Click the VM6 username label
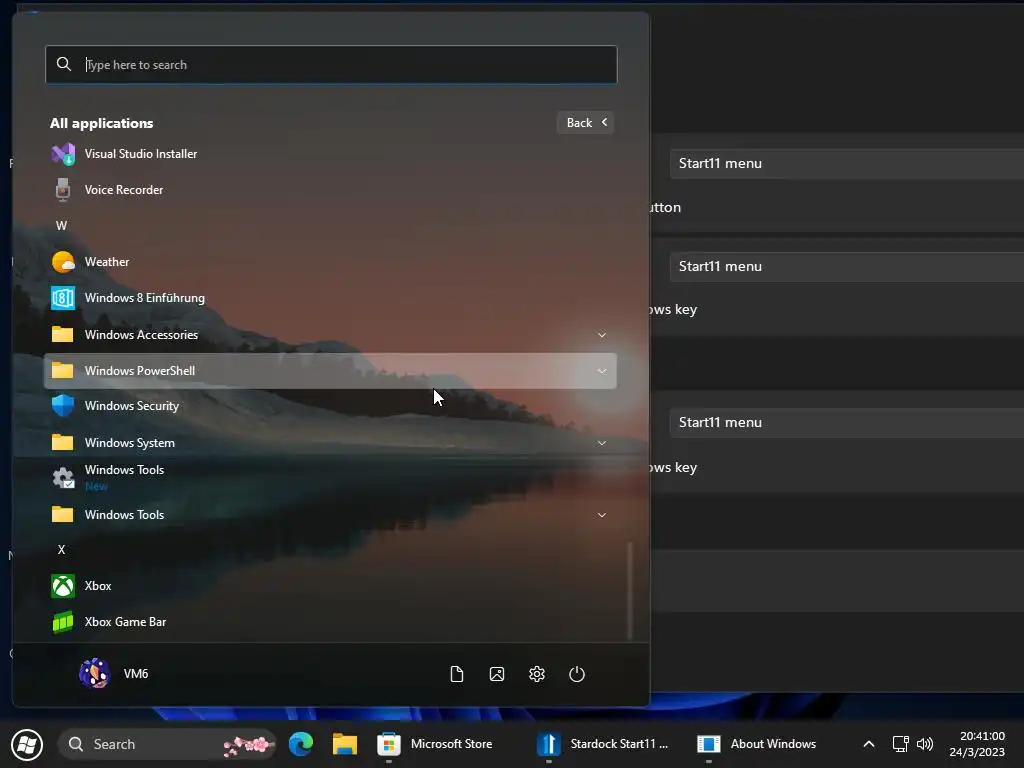 136,673
